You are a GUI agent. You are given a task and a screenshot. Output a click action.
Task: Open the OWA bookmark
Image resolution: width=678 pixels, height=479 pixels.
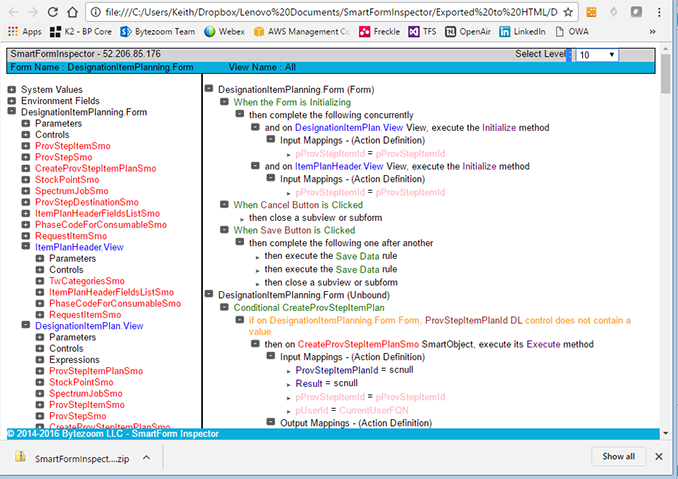click(572, 32)
